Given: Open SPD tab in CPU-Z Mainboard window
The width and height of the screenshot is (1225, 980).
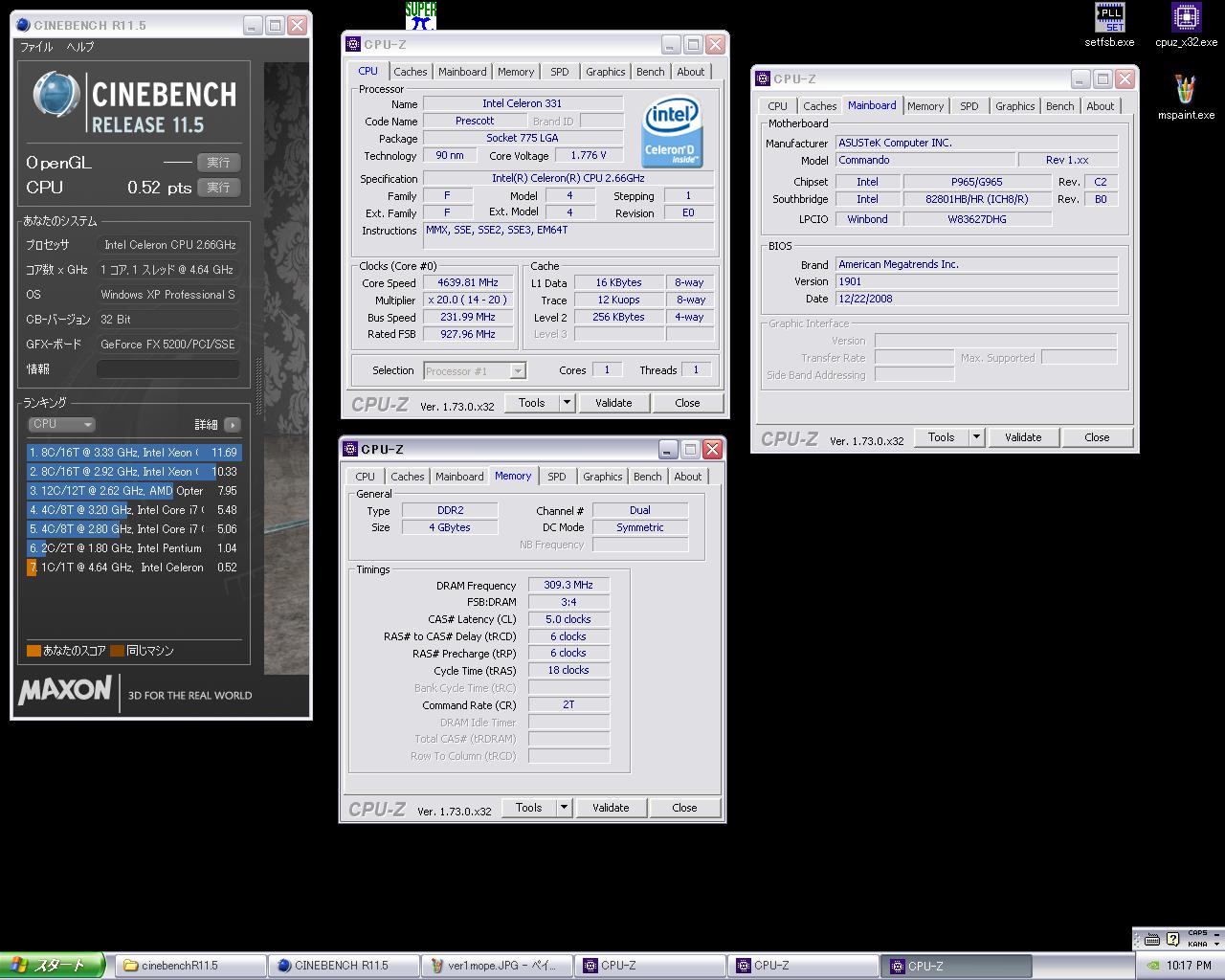Looking at the screenshot, I should (969, 106).
